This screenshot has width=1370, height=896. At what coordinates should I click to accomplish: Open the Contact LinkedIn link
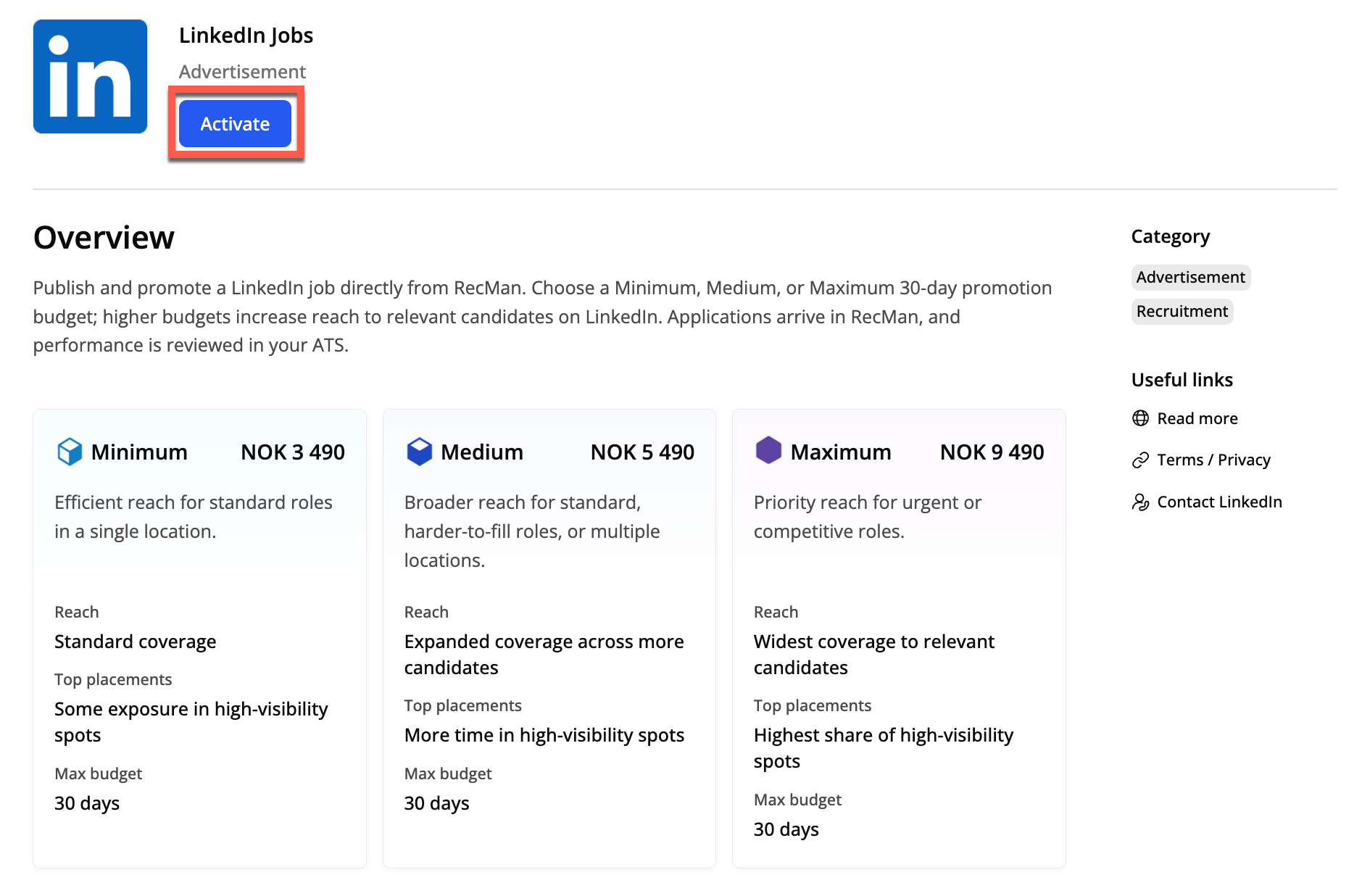[1219, 502]
